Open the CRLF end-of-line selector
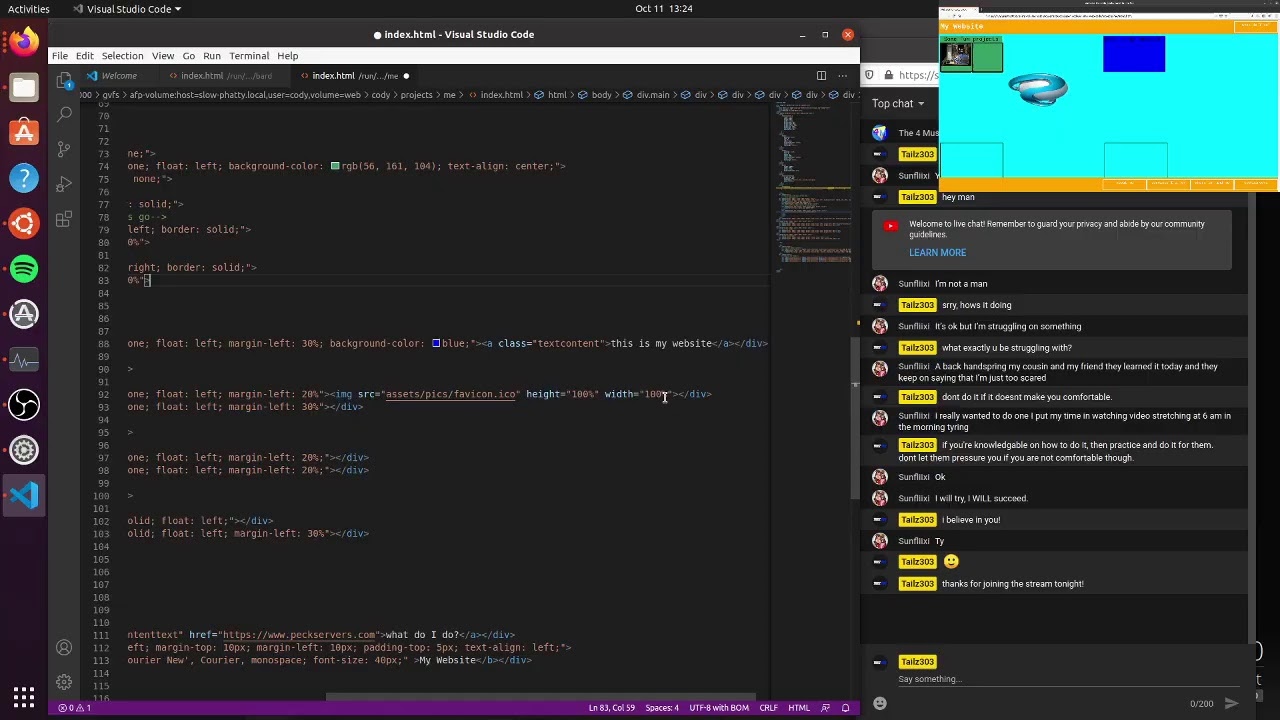The height and width of the screenshot is (720, 1280). click(x=768, y=708)
